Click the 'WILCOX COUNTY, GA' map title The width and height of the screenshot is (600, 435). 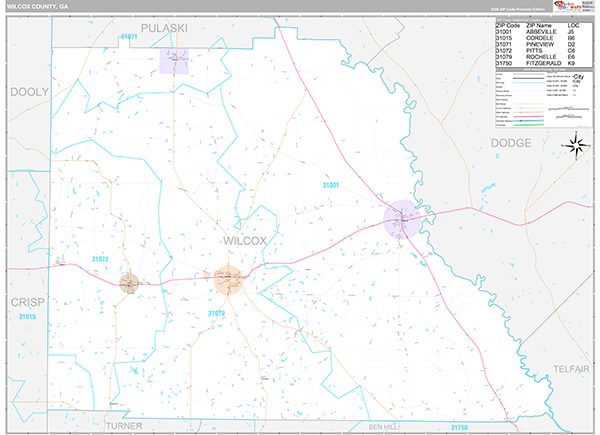36,7
